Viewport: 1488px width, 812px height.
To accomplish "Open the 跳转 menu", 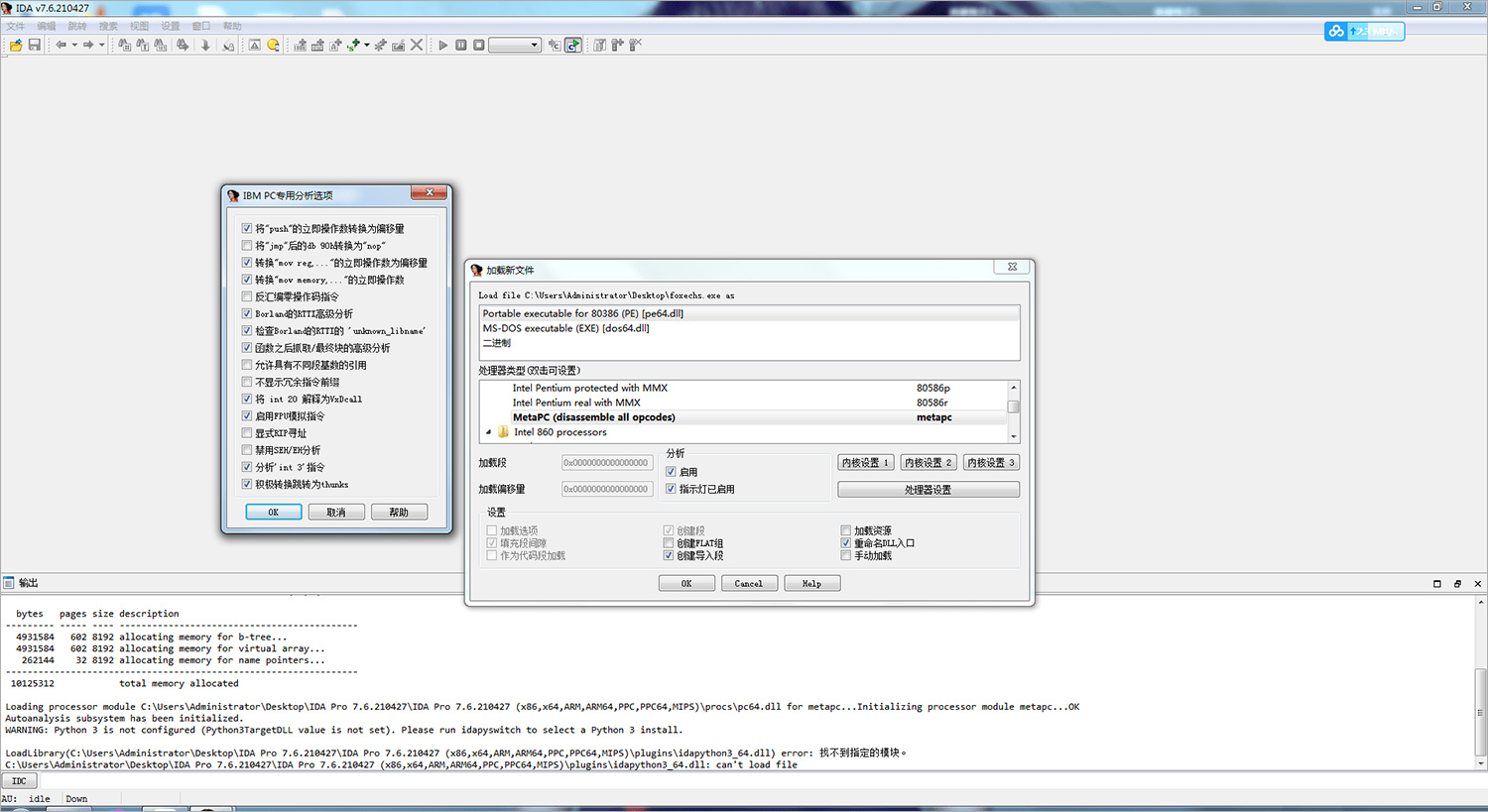I will pos(77,26).
